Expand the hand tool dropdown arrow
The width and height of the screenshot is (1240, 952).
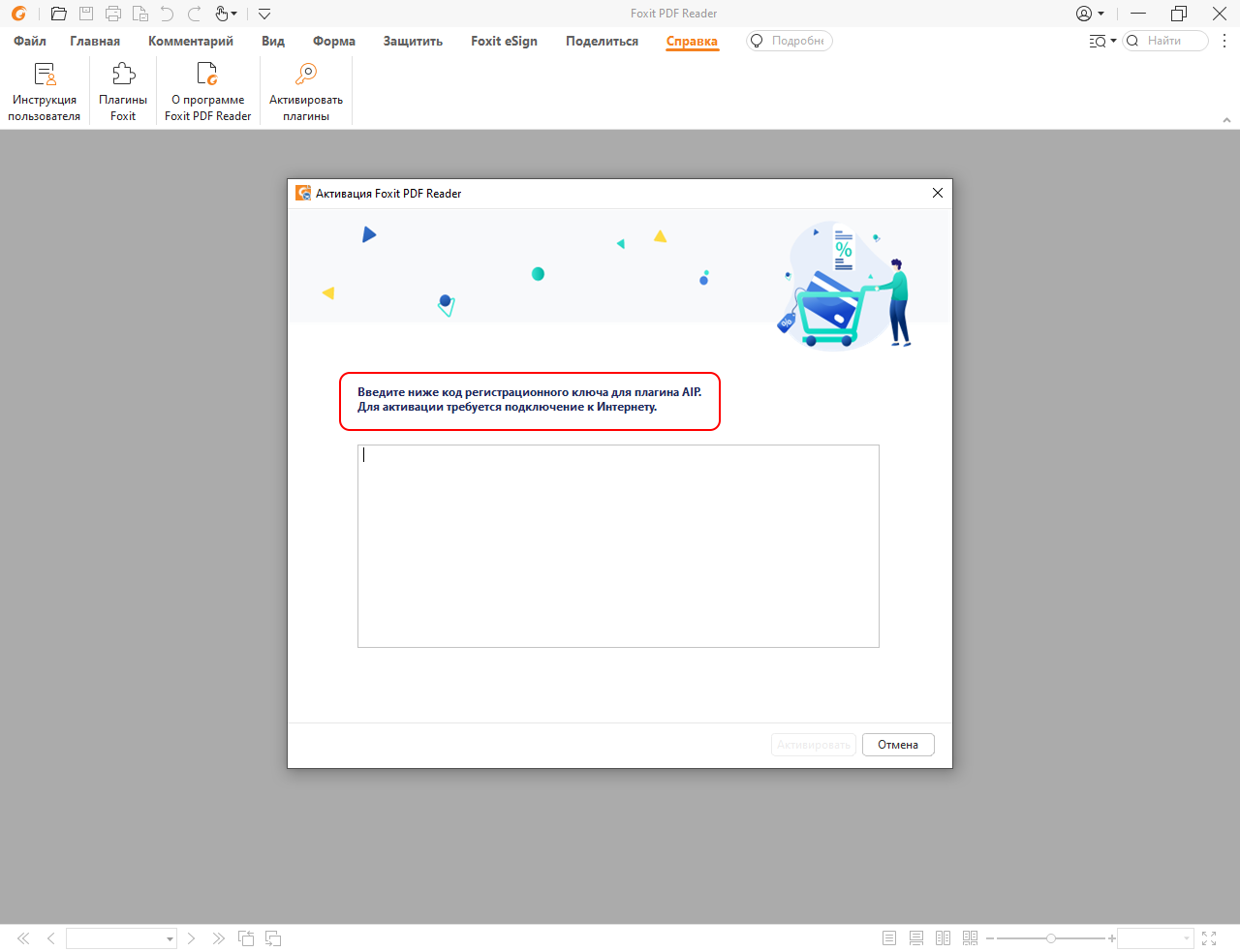coord(234,14)
